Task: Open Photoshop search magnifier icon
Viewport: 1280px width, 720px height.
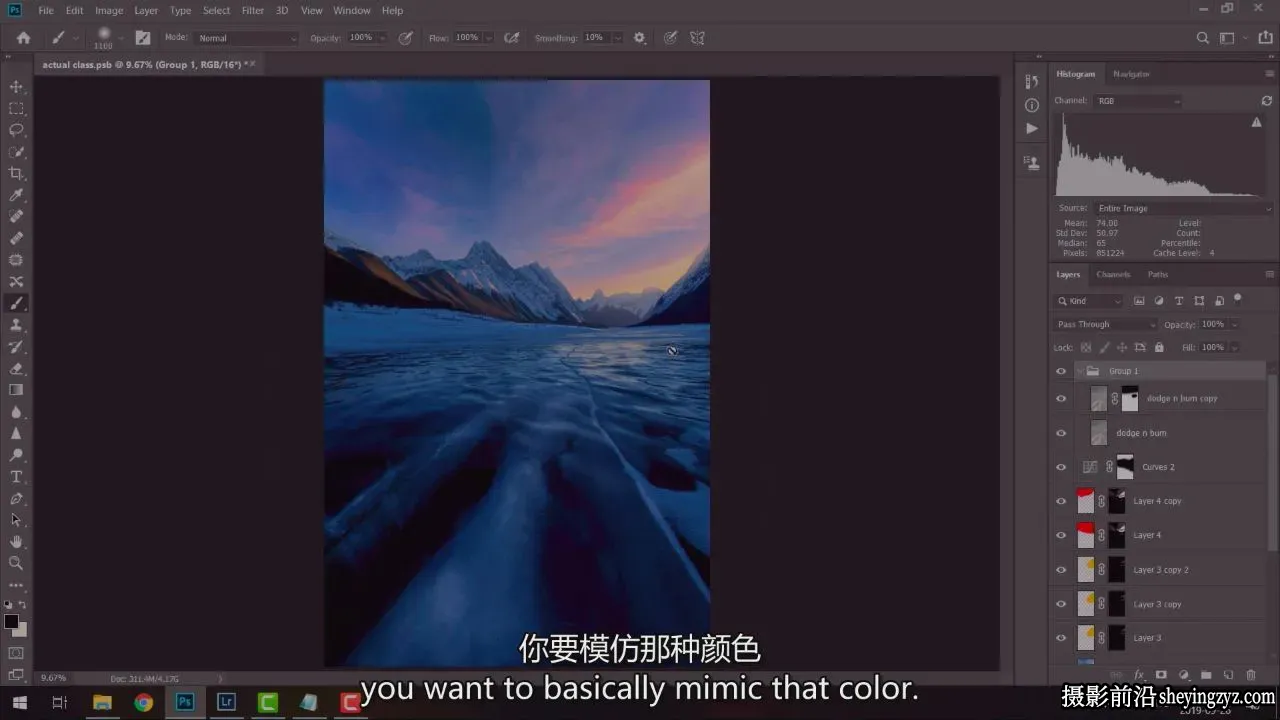Action: [x=1203, y=38]
